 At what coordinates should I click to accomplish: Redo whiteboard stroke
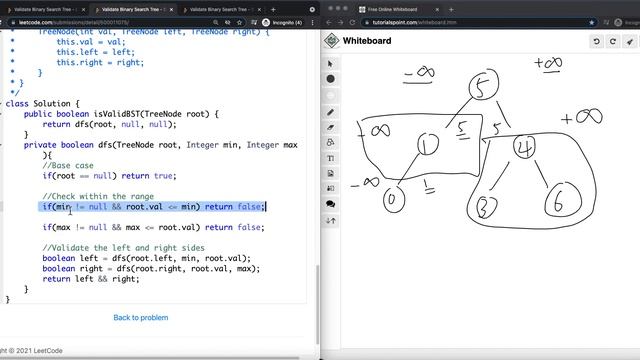pyautogui.click(x=613, y=41)
